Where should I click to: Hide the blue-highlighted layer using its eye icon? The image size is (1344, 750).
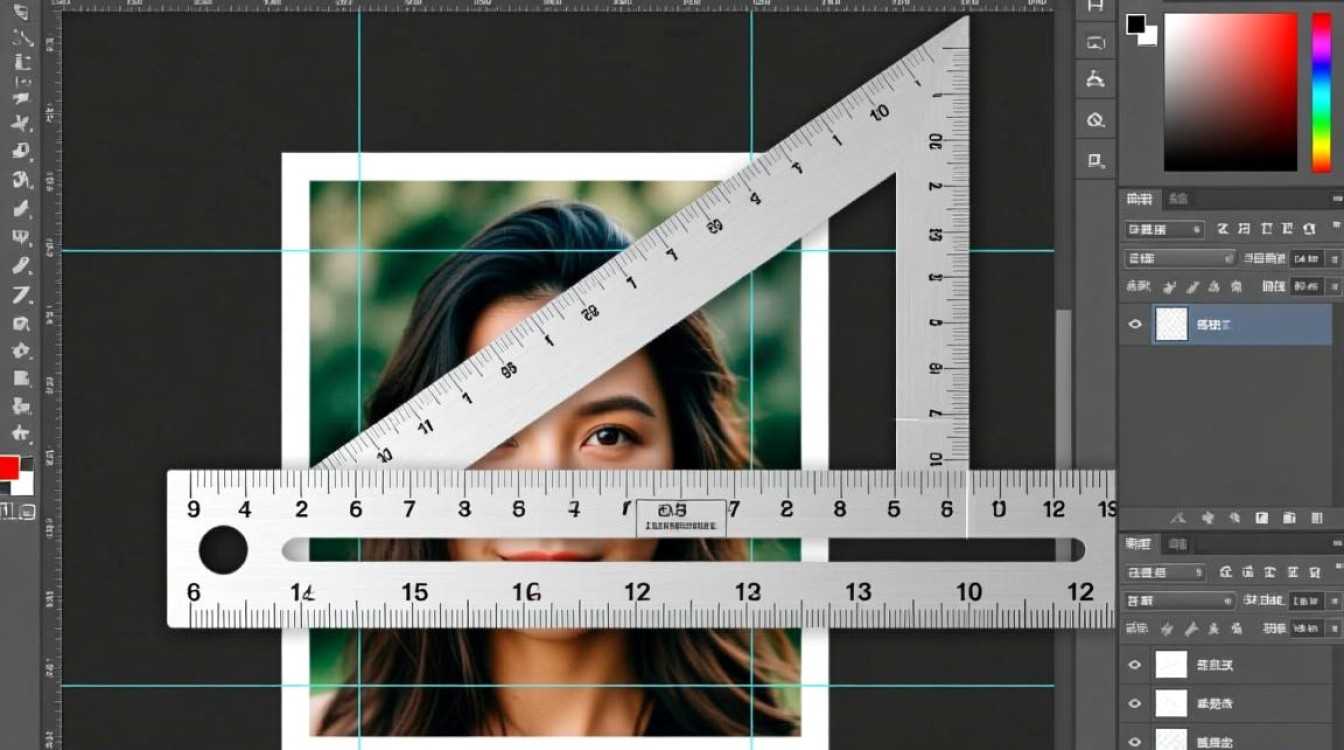[1134, 325]
